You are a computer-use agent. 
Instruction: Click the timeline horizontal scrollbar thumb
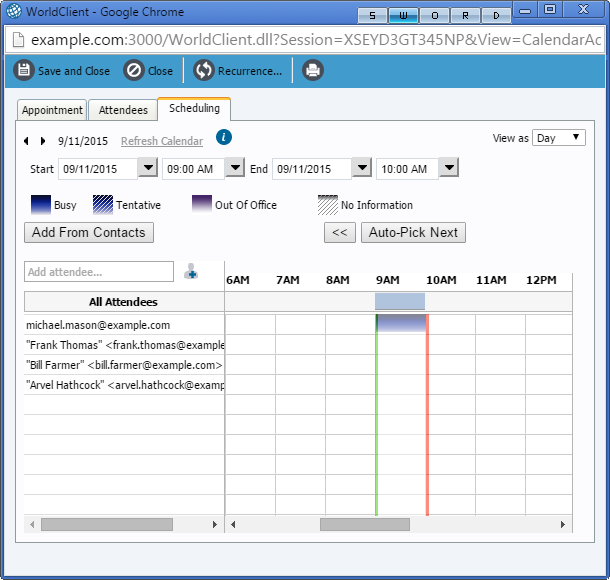pos(364,524)
